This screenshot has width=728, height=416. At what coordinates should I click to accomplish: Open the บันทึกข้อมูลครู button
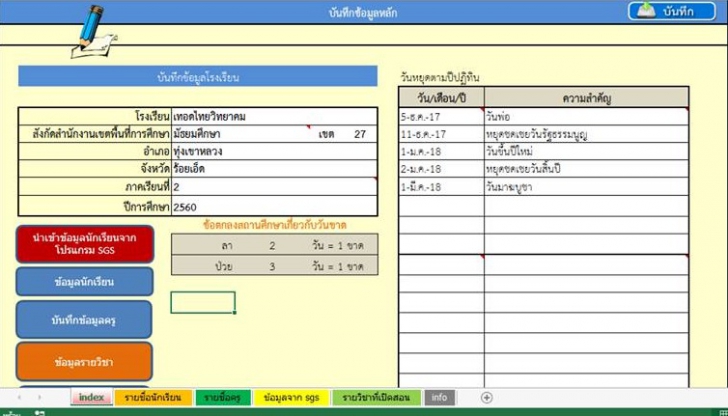84,320
